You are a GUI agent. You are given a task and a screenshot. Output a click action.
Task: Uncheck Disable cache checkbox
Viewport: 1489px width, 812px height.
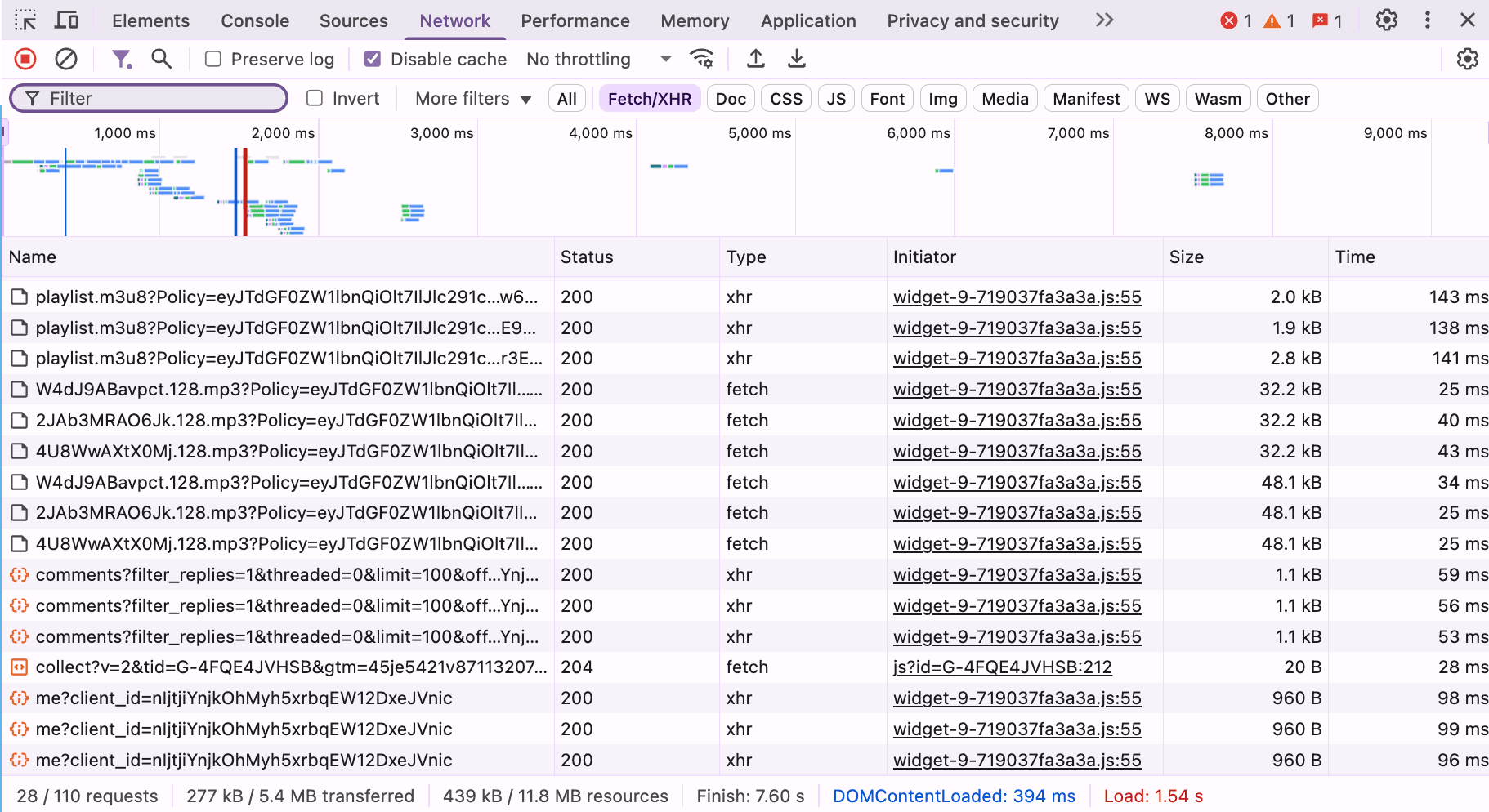[373, 59]
